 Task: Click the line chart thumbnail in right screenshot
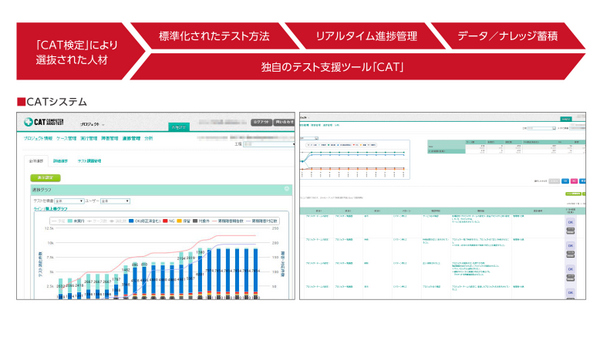[x=355, y=160]
